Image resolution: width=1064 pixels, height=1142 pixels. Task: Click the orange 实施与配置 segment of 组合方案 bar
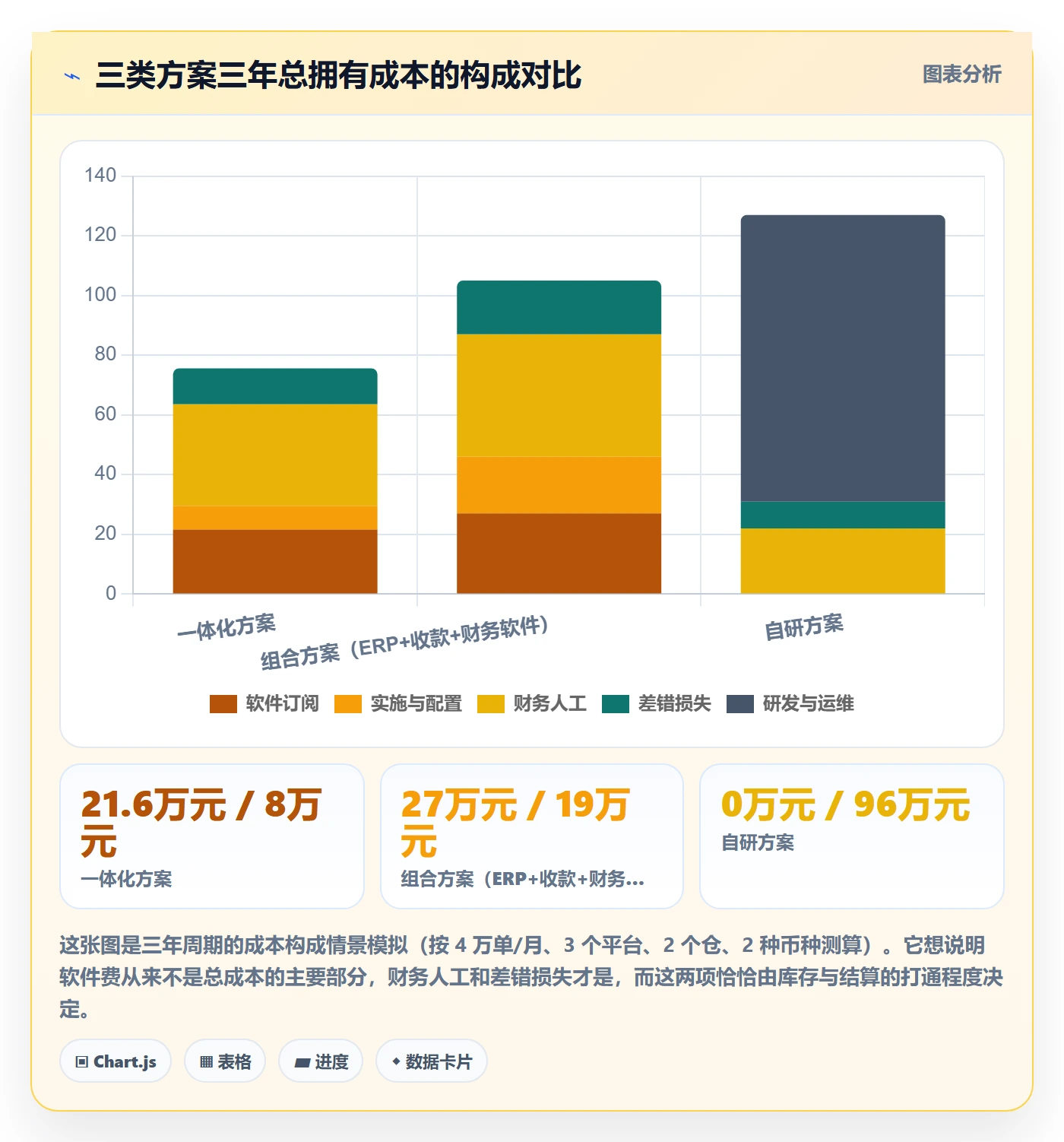coord(559,485)
